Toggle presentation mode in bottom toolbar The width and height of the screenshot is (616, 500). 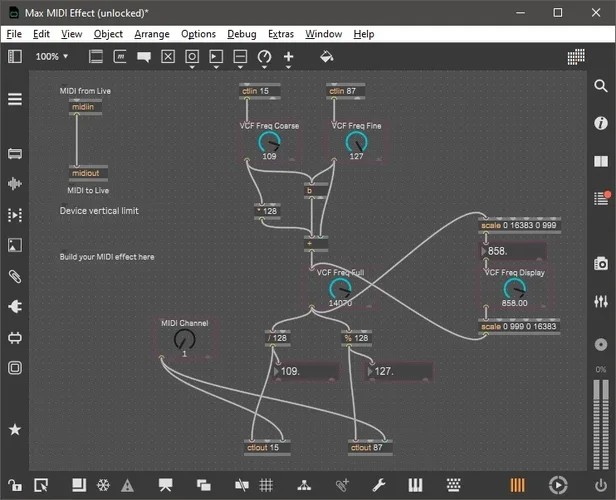tap(165, 485)
